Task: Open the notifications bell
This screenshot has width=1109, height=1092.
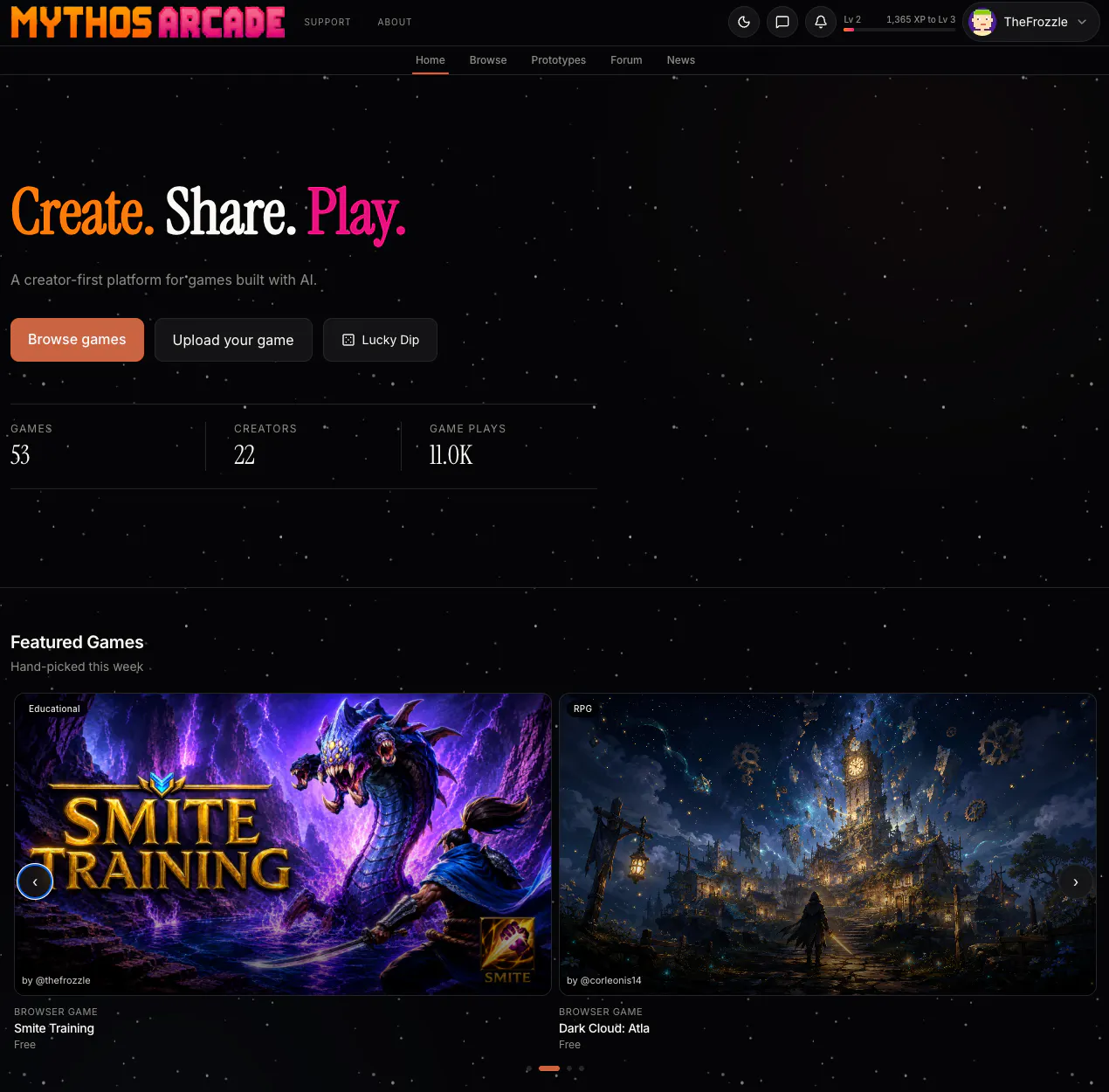Action: coord(821,22)
